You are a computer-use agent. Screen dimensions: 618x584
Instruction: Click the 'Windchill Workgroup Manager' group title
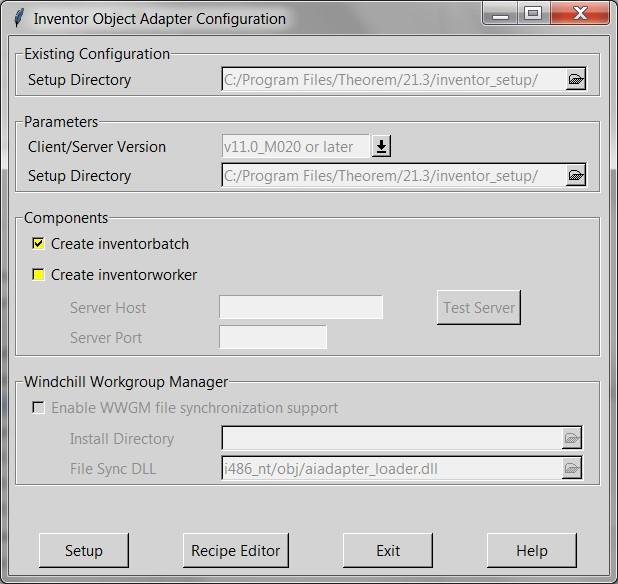(x=126, y=381)
